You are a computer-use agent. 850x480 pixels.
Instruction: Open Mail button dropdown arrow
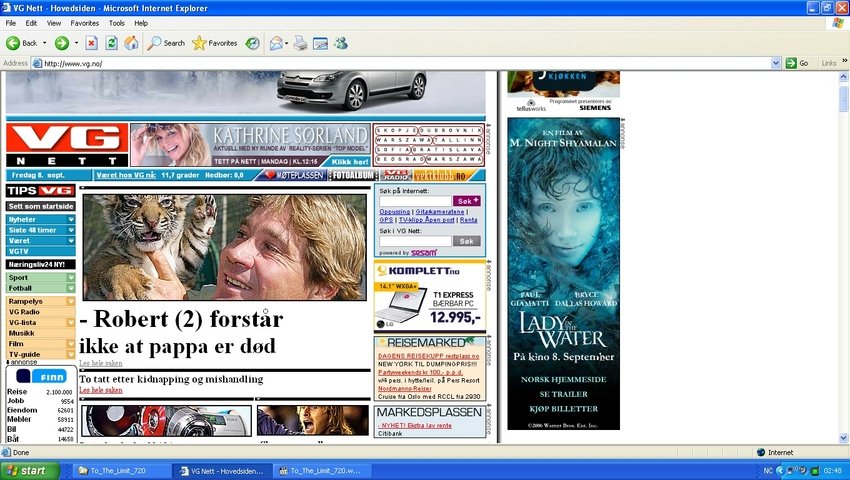coord(287,43)
